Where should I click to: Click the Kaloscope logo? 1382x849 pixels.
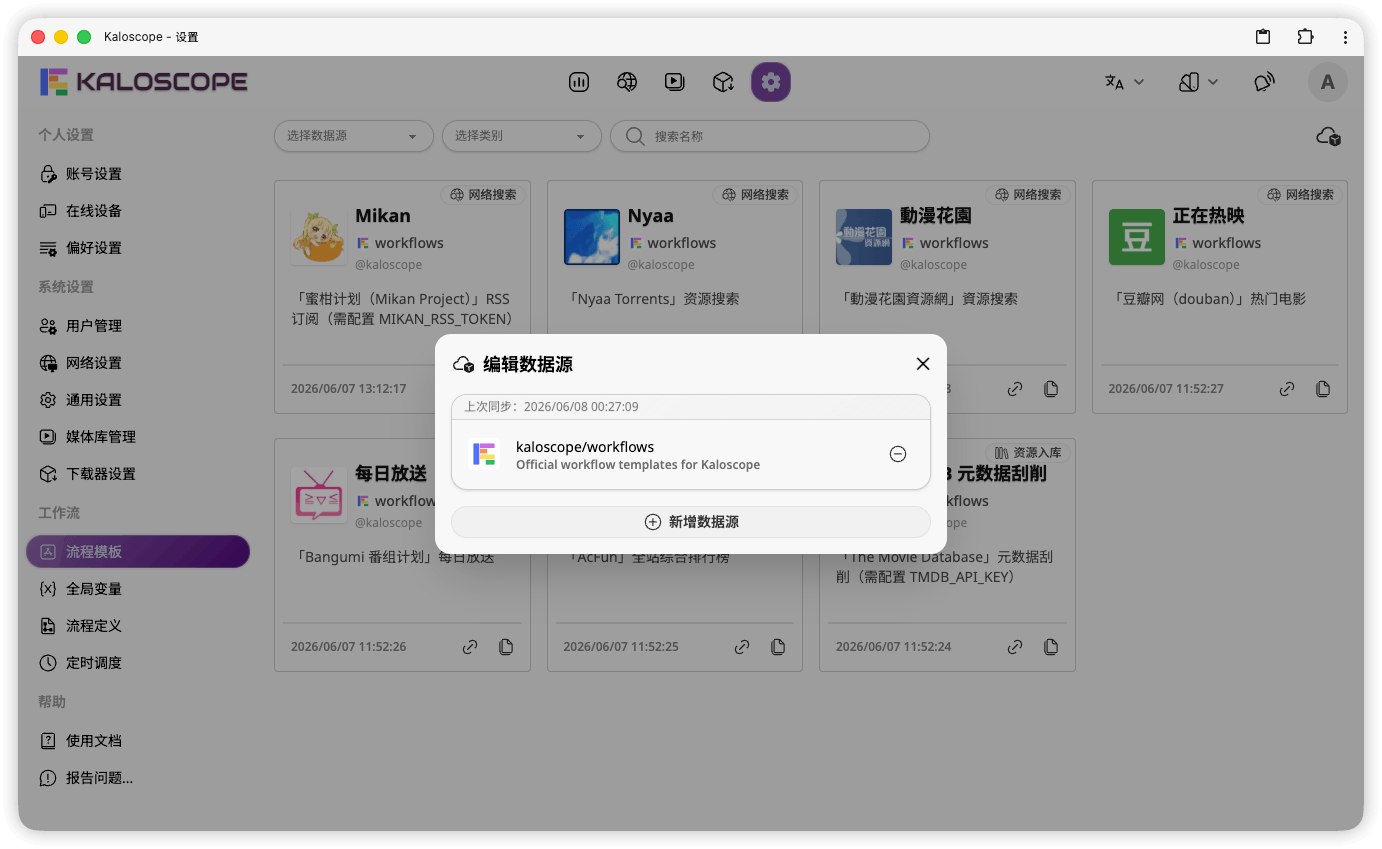(144, 82)
